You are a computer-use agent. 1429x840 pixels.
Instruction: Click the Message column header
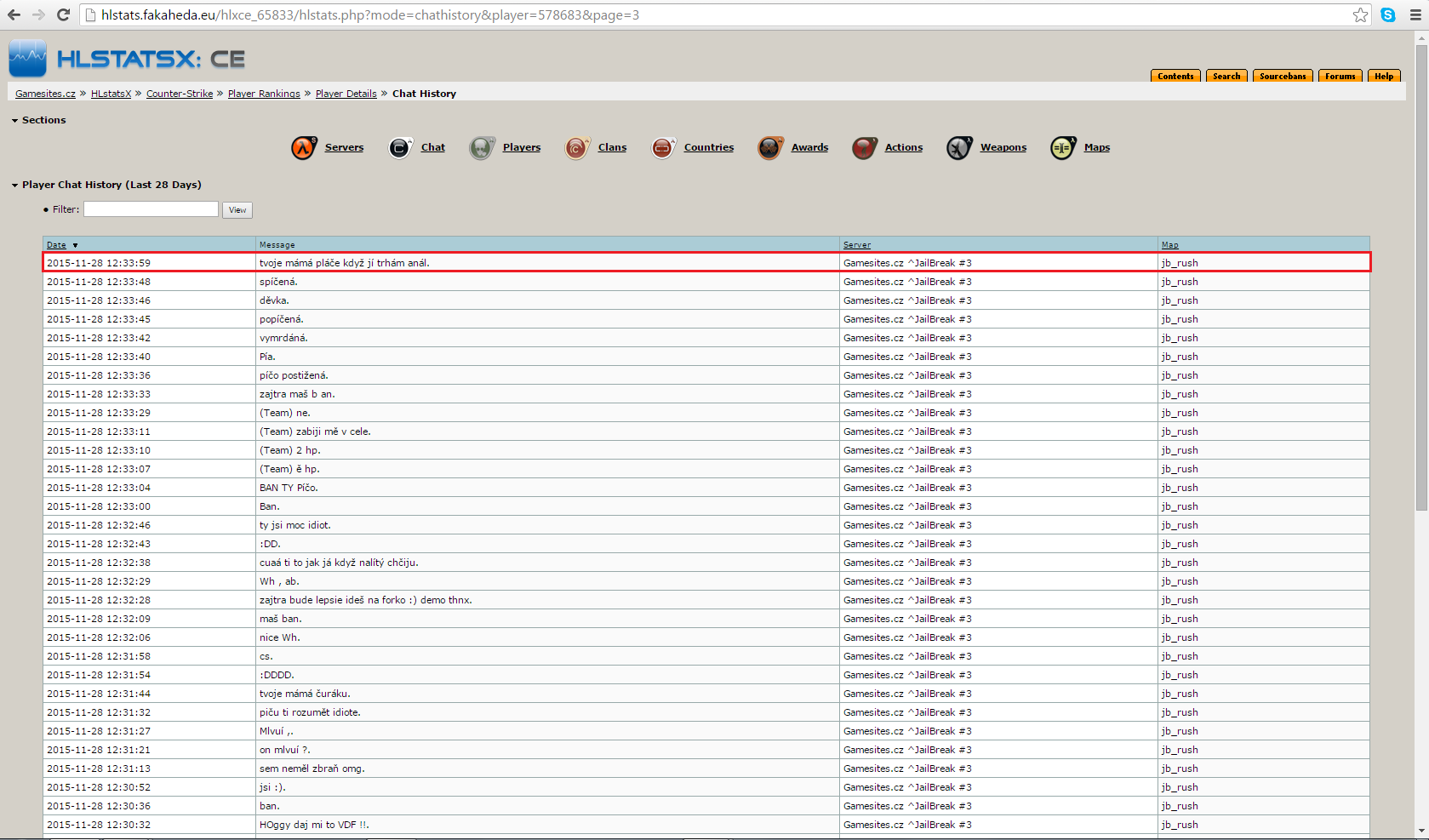(x=277, y=245)
